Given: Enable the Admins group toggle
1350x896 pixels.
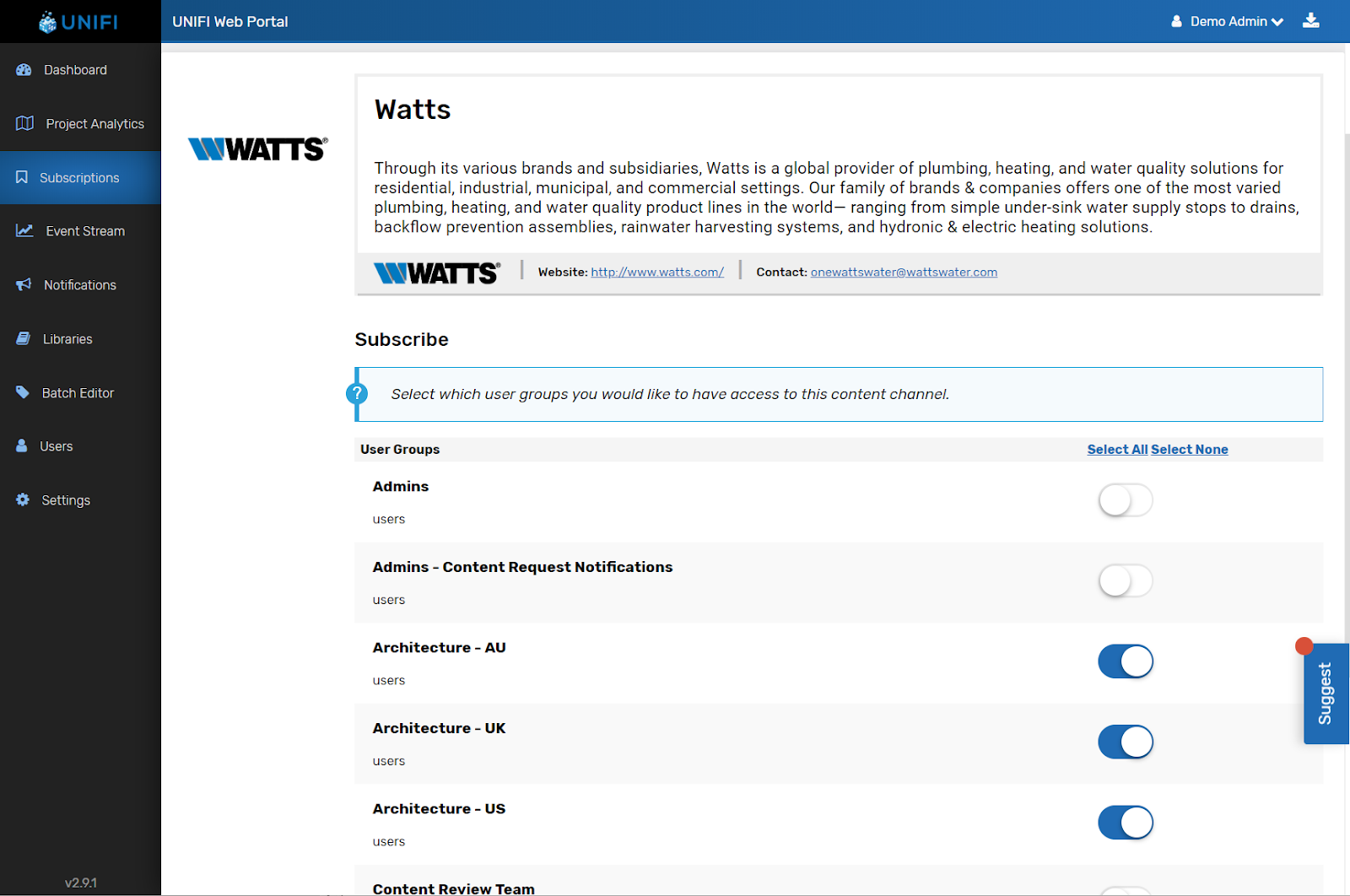Looking at the screenshot, I should 1126,500.
